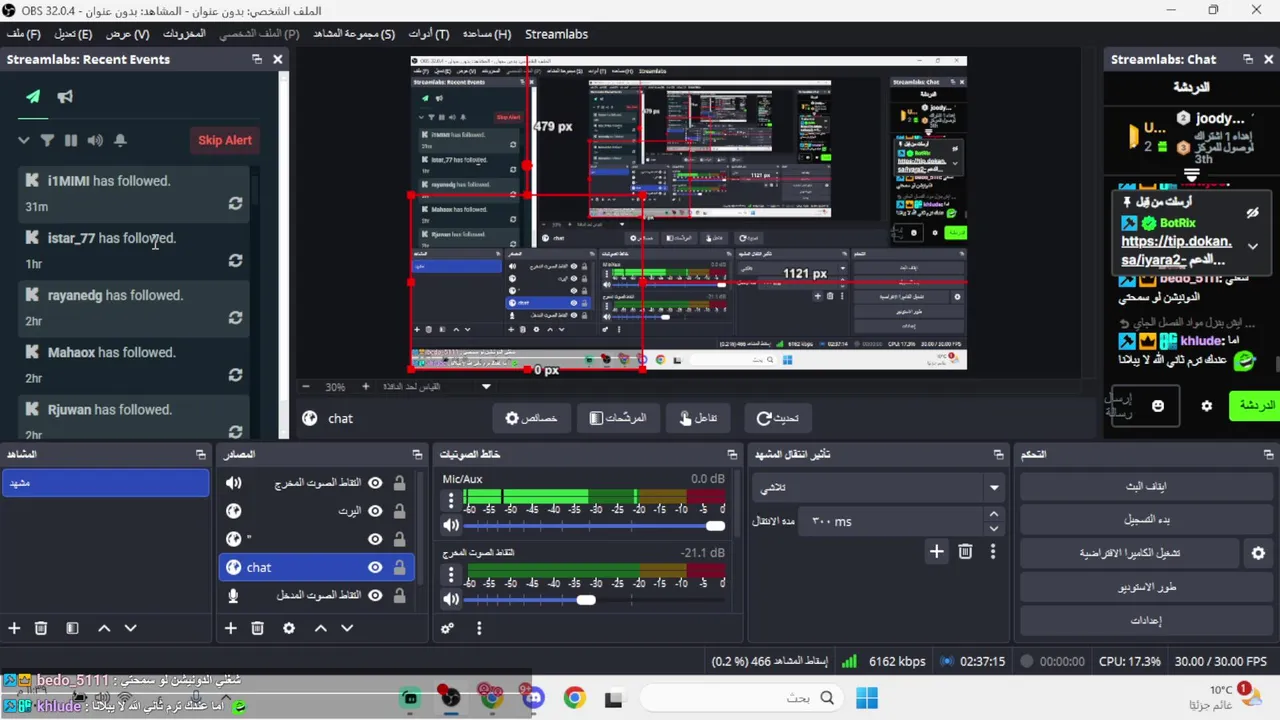Move the scene down with arrow icon

pos(130,628)
